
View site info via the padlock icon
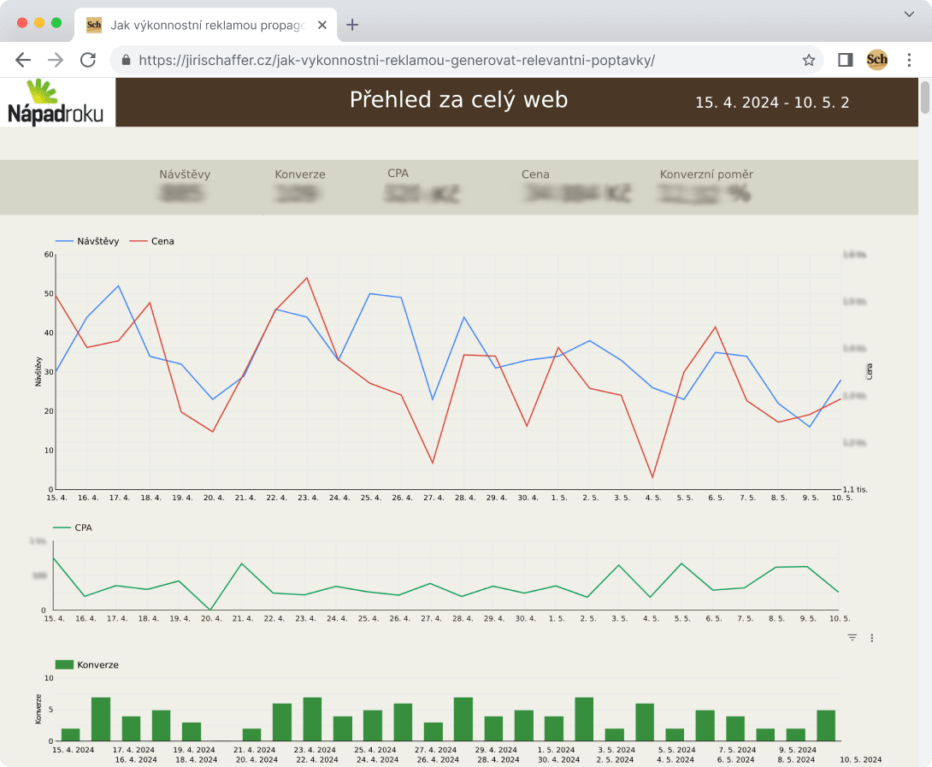(x=125, y=60)
